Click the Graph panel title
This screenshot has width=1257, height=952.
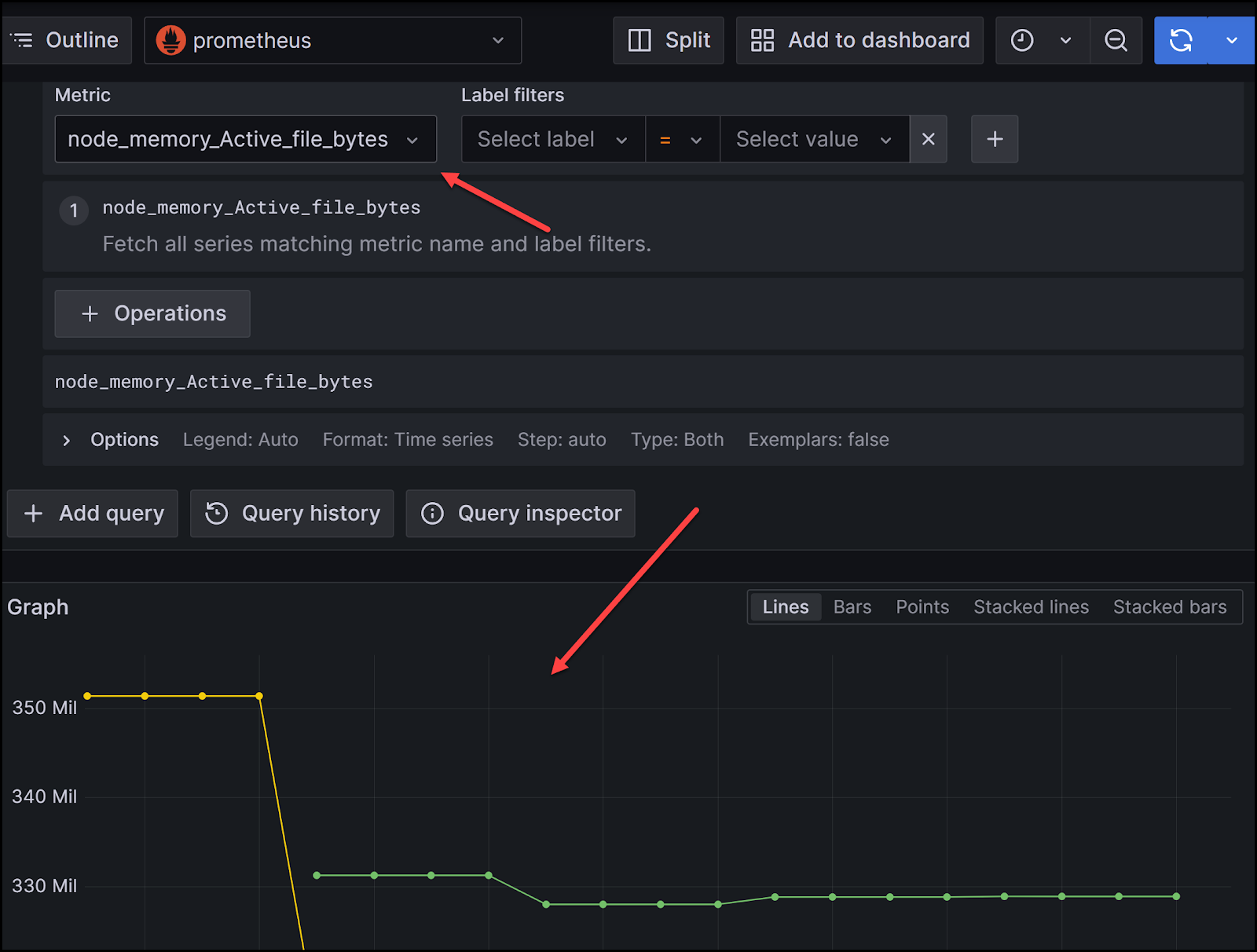(x=38, y=607)
